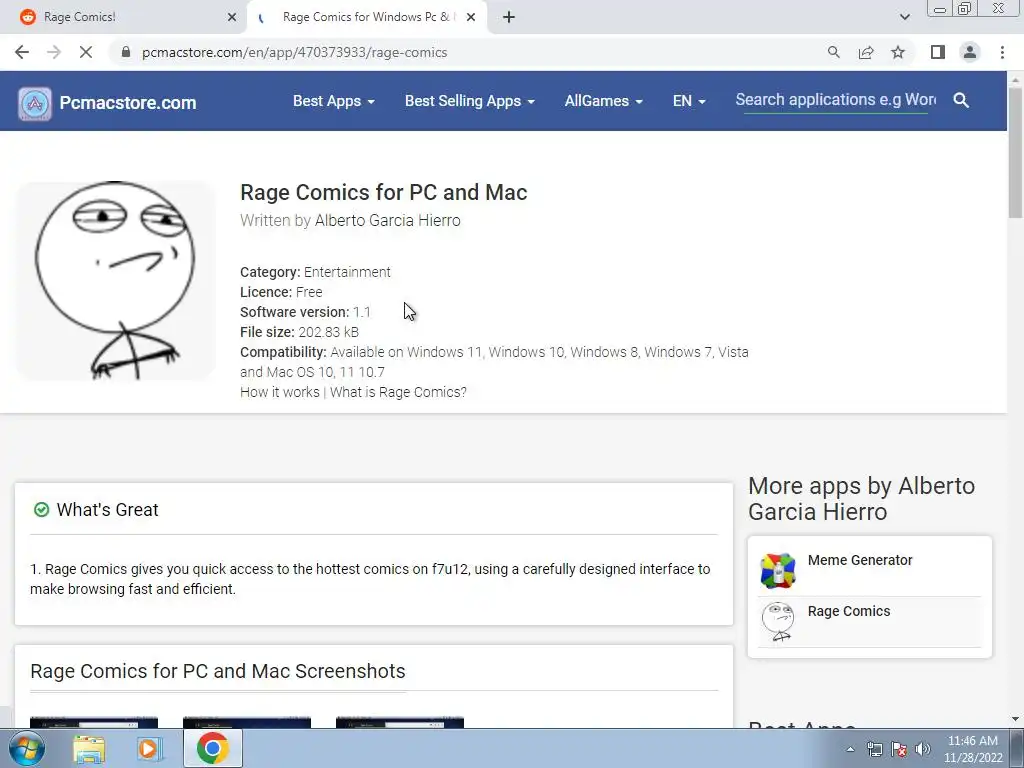This screenshot has width=1024, height=768.
Task: Open a new browser tab
Action: coord(509,18)
